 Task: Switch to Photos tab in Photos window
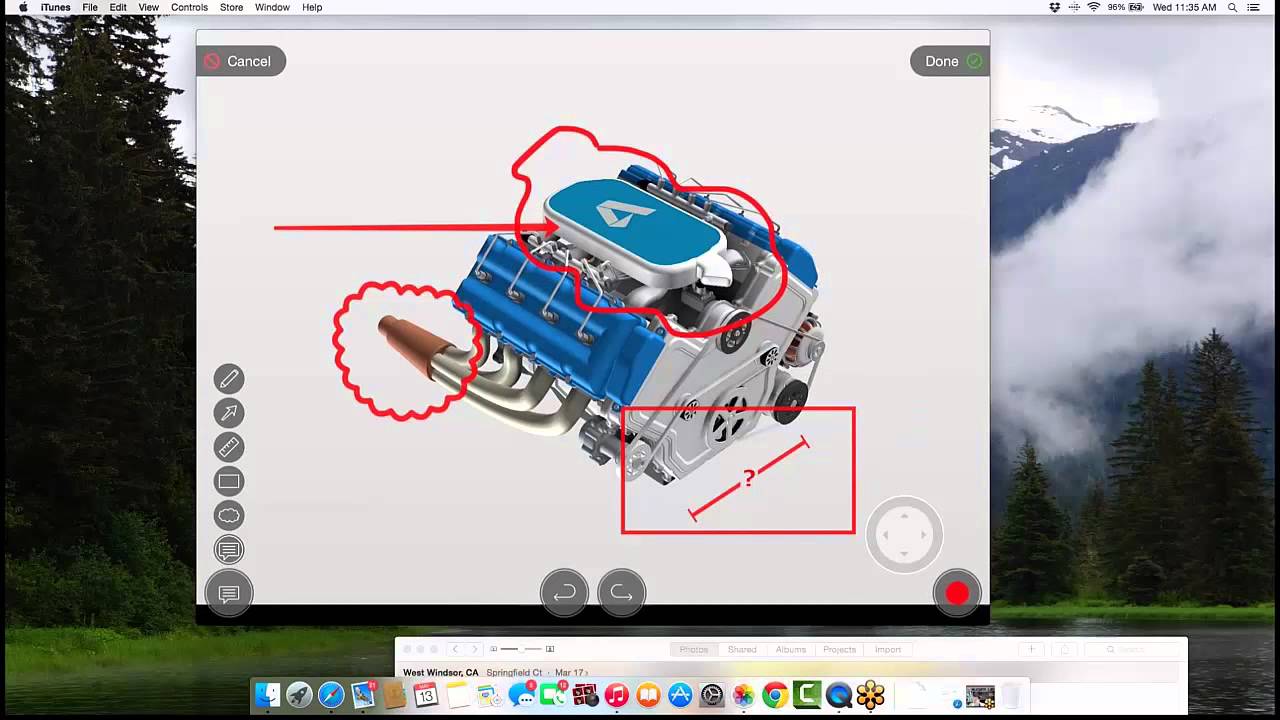pos(693,650)
